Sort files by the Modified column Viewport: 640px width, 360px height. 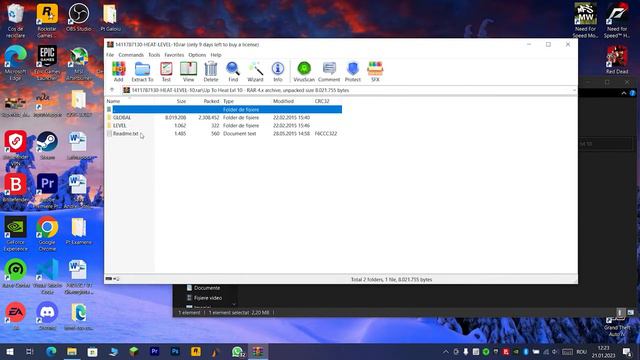pyautogui.click(x=283, y=101)
